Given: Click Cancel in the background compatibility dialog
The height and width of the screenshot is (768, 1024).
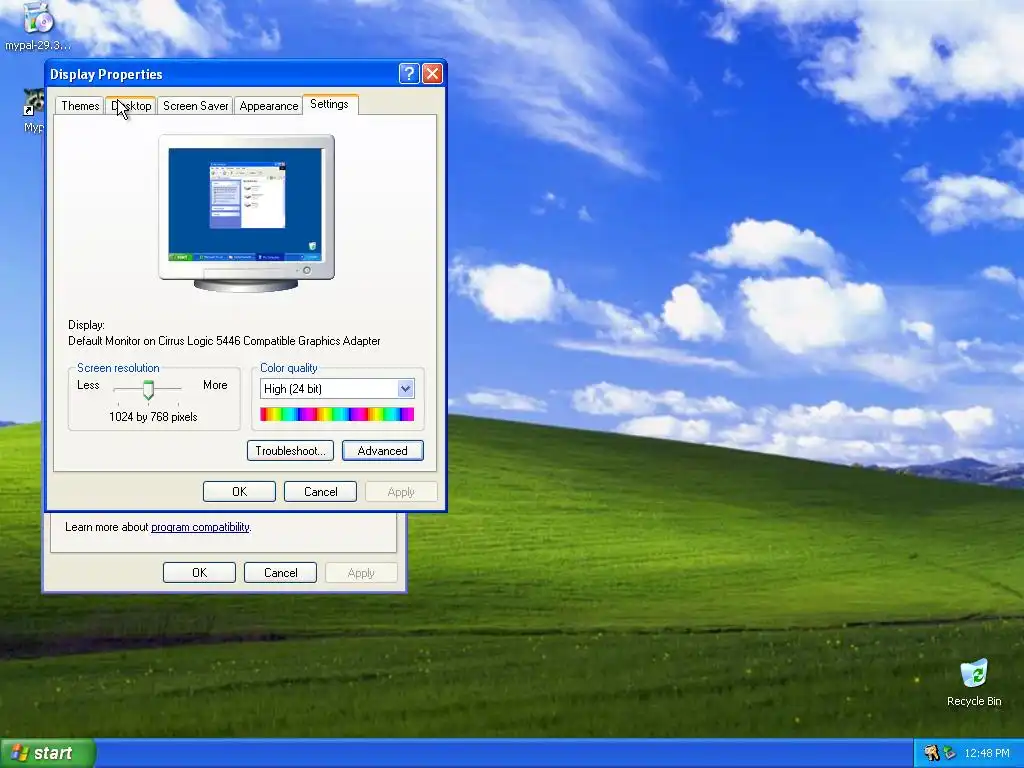Looking at the screenshot, I should coord(281,573).
